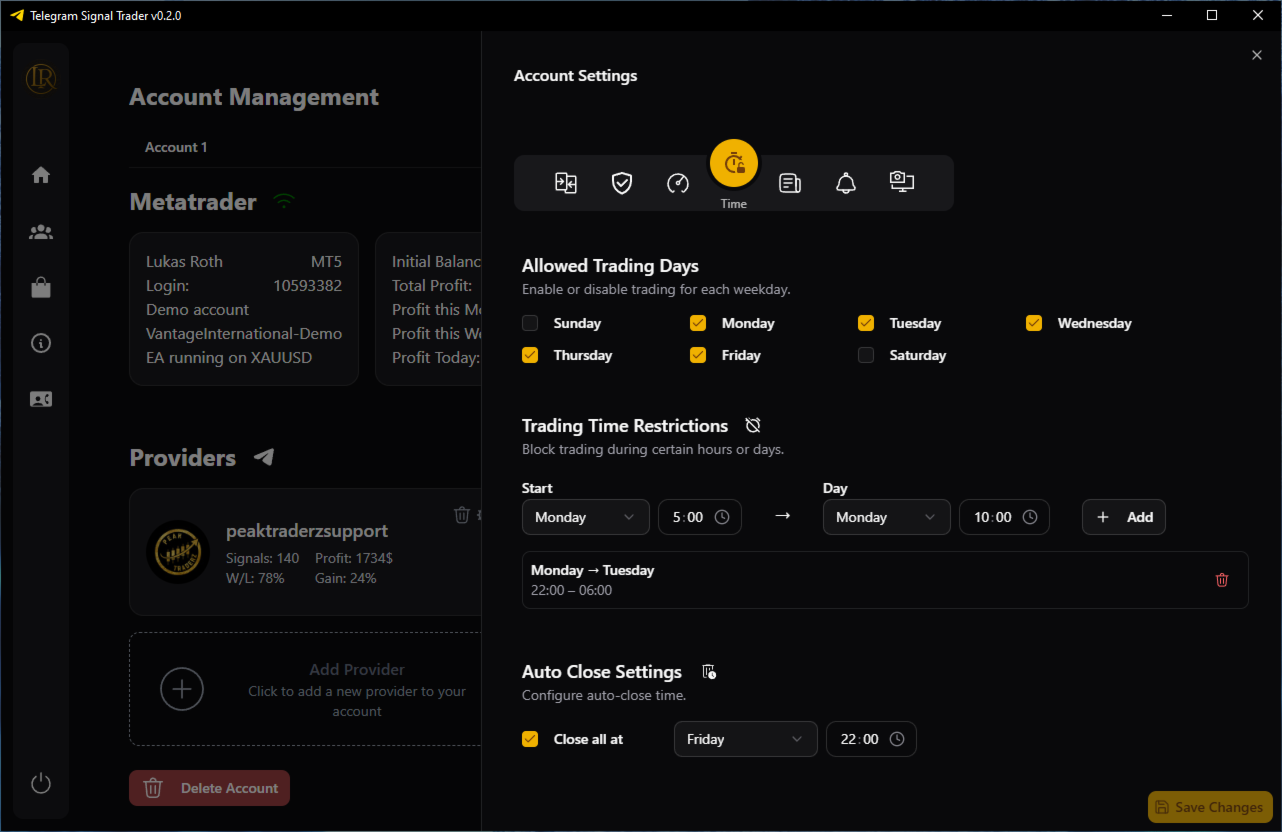
Task: Click the green connection signal icon beside Metatrader
Action: click(285, 202)
